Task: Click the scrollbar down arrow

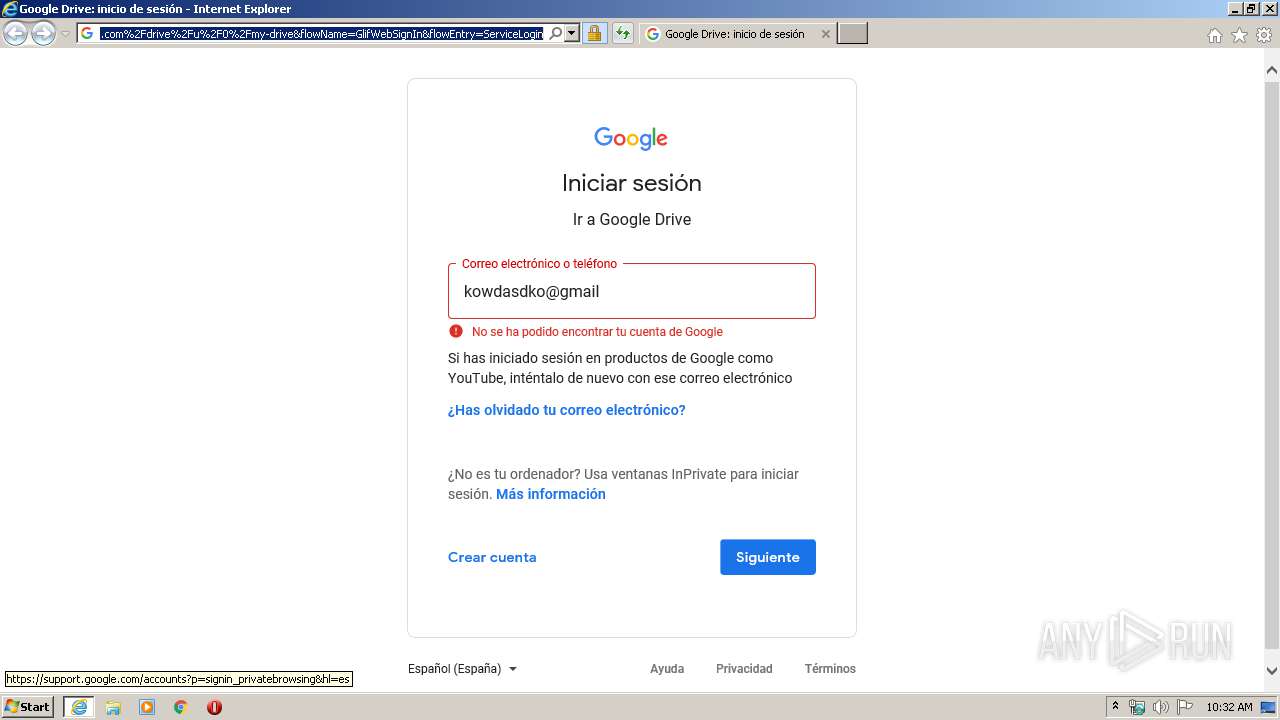Action: [x=1272, y=671]
